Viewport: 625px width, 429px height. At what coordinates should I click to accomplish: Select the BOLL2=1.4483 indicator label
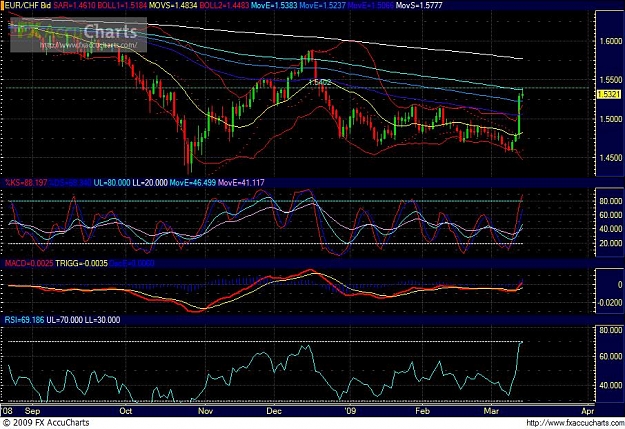(224, 6)
